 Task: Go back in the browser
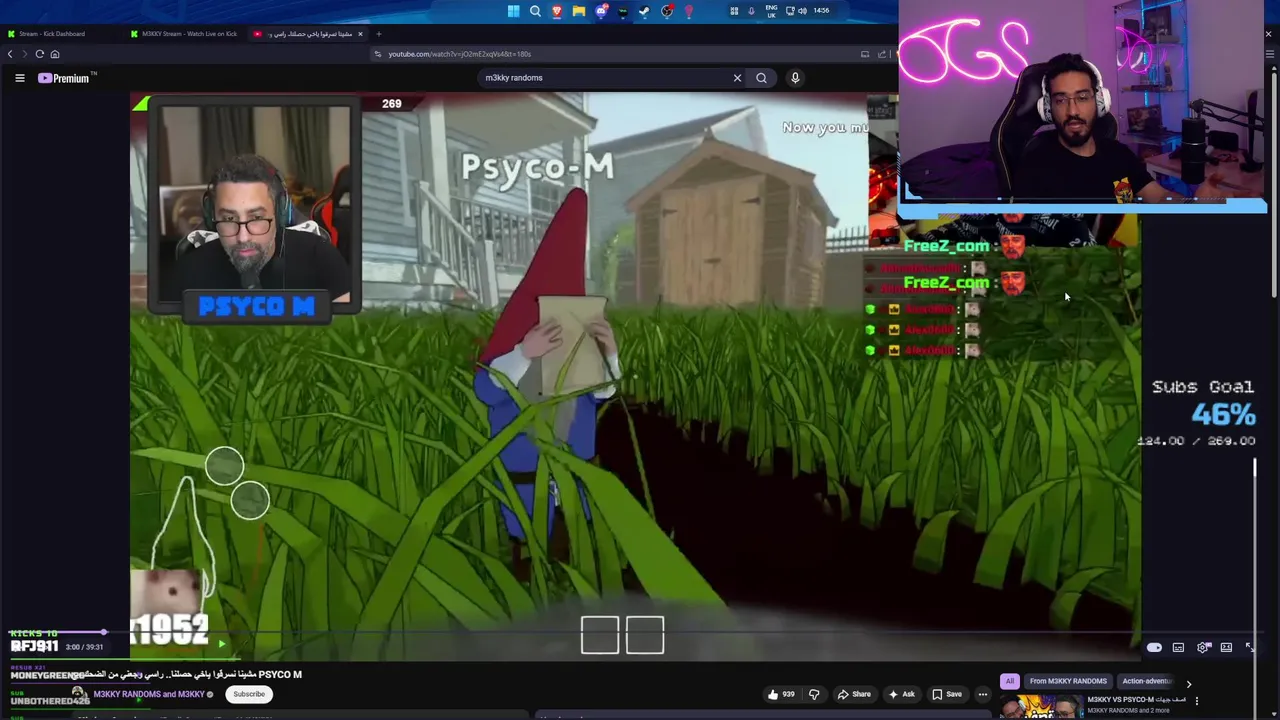pyautogui.click(x=10, y=54)
